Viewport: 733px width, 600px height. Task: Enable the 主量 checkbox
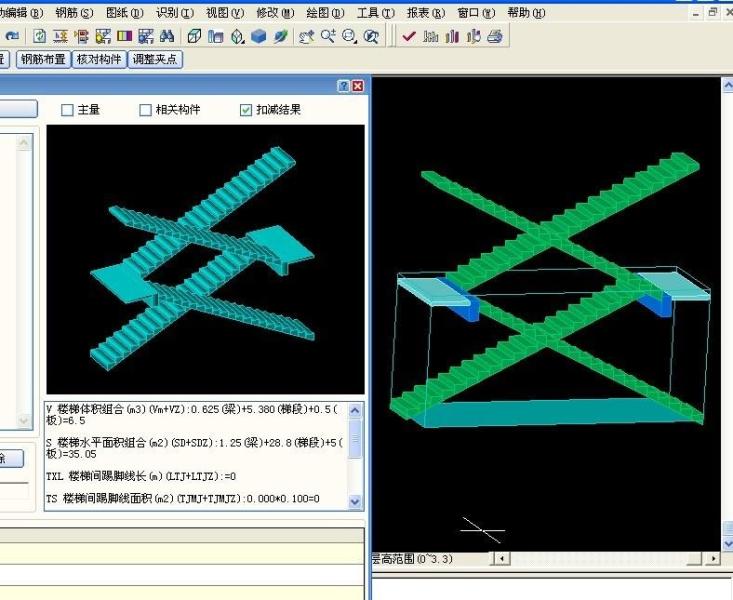point(67,110)
